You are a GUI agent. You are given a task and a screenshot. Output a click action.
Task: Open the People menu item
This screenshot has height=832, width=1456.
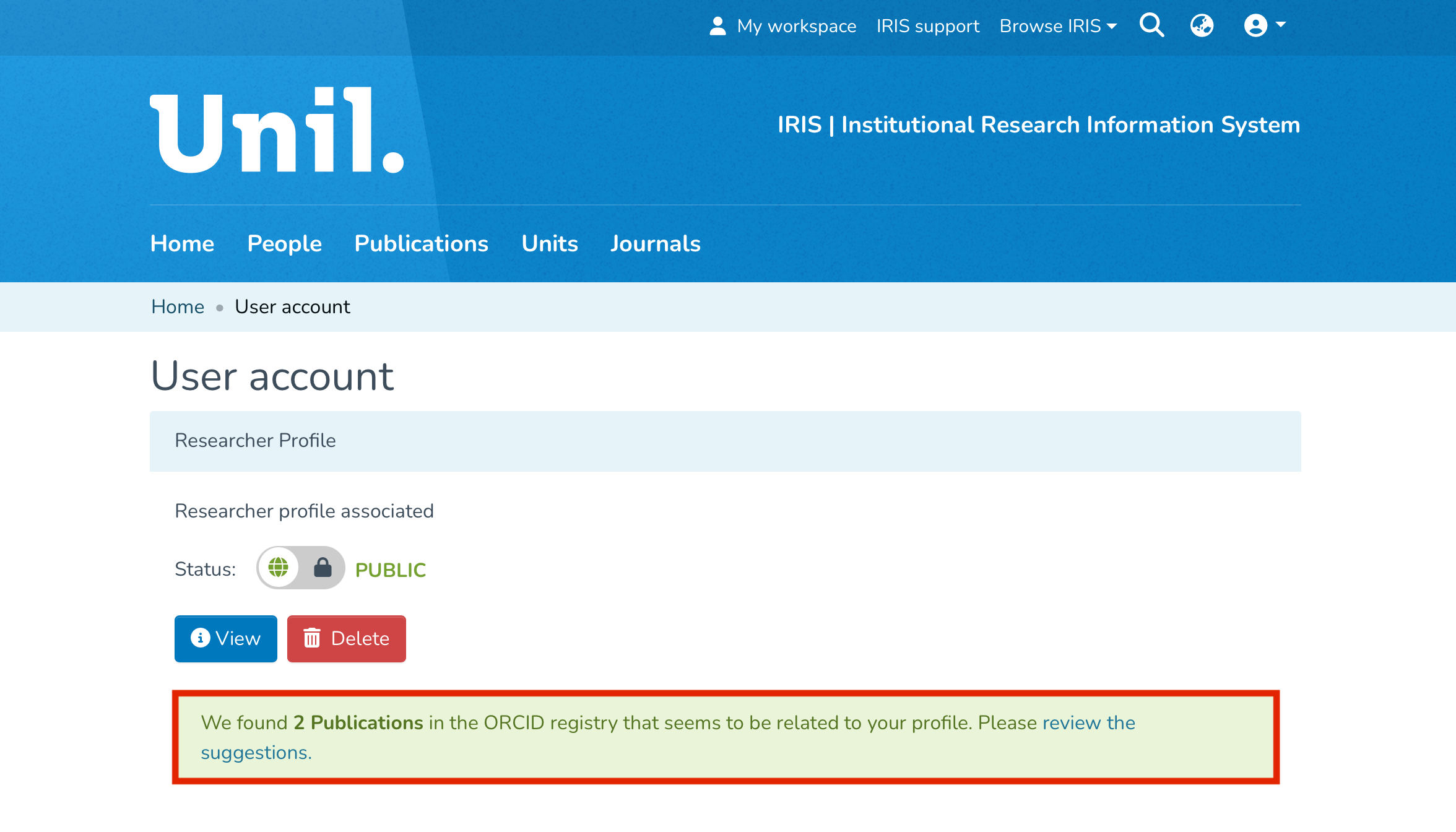[284, 243]
